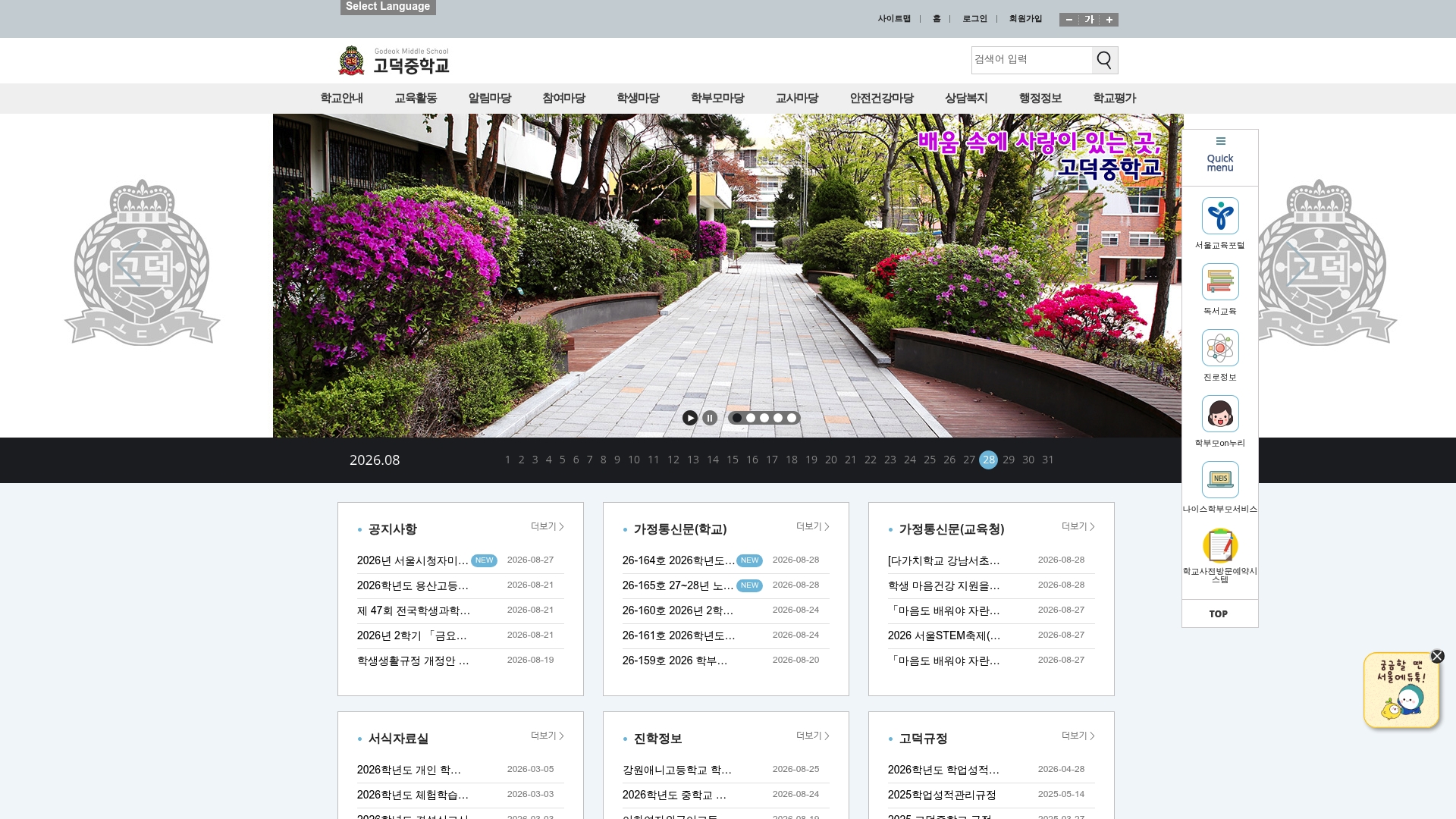Image resolution: width=1456 pixels, height=819 pixels.
Task: Open 학교사전방문예약시스템 icon
Action: tap(1220, 546)
